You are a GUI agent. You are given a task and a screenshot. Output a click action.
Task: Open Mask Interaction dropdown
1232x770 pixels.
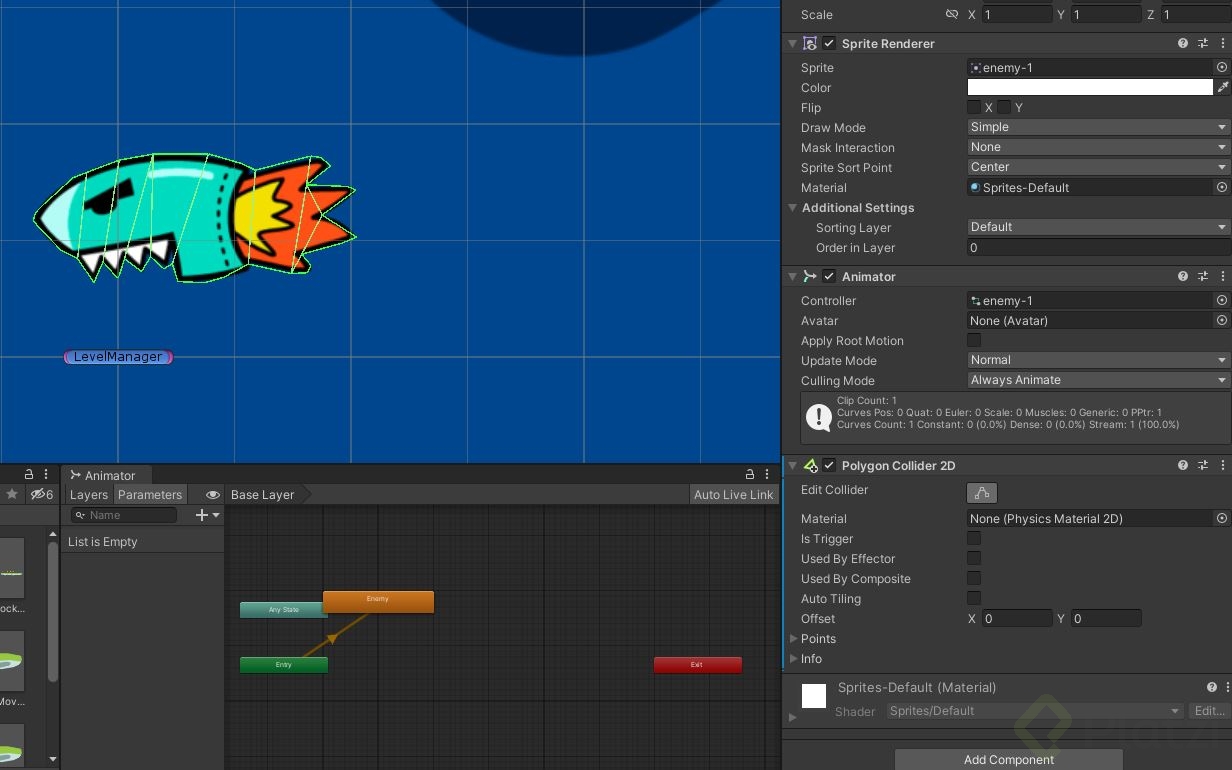(x=1098, y=147)
